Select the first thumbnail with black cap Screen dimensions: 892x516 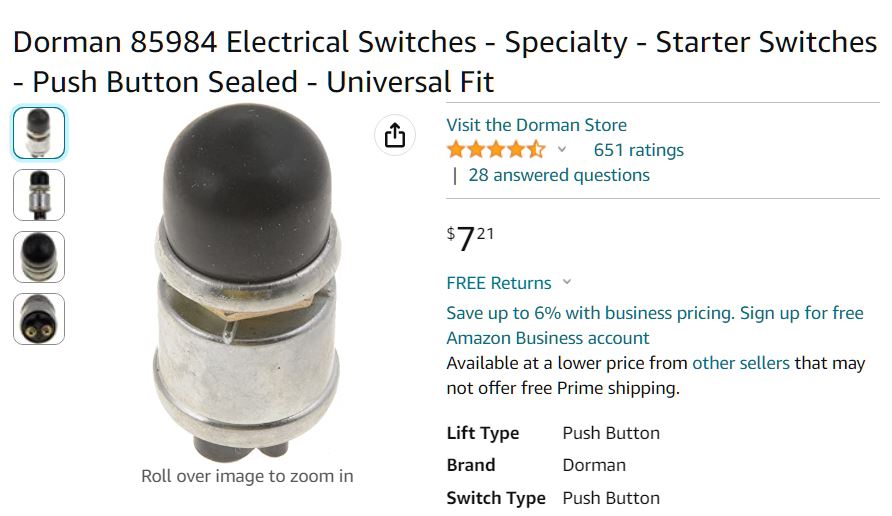(39, 133)
